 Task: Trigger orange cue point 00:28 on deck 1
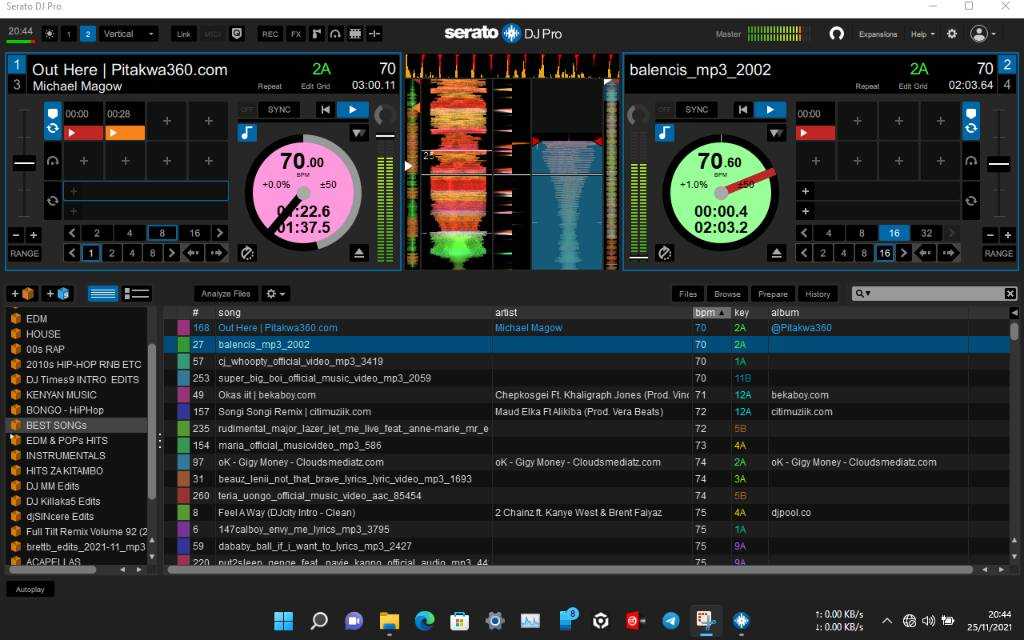(x=125, y=133)
